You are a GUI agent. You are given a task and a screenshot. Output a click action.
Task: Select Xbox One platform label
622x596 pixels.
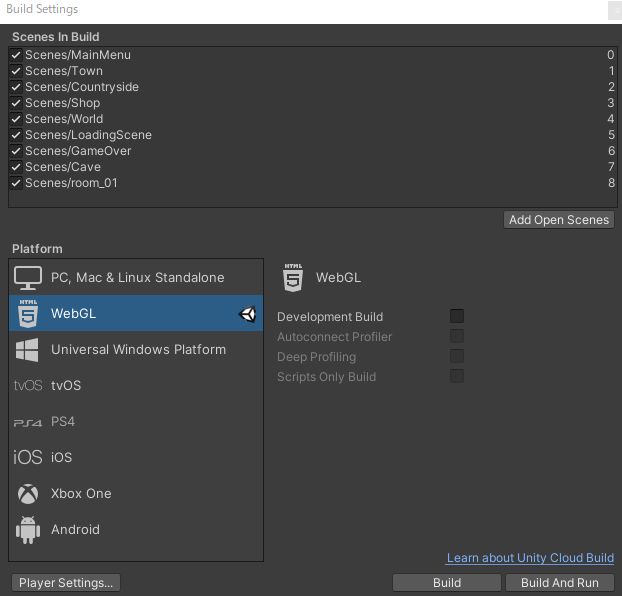click(81, 493)
